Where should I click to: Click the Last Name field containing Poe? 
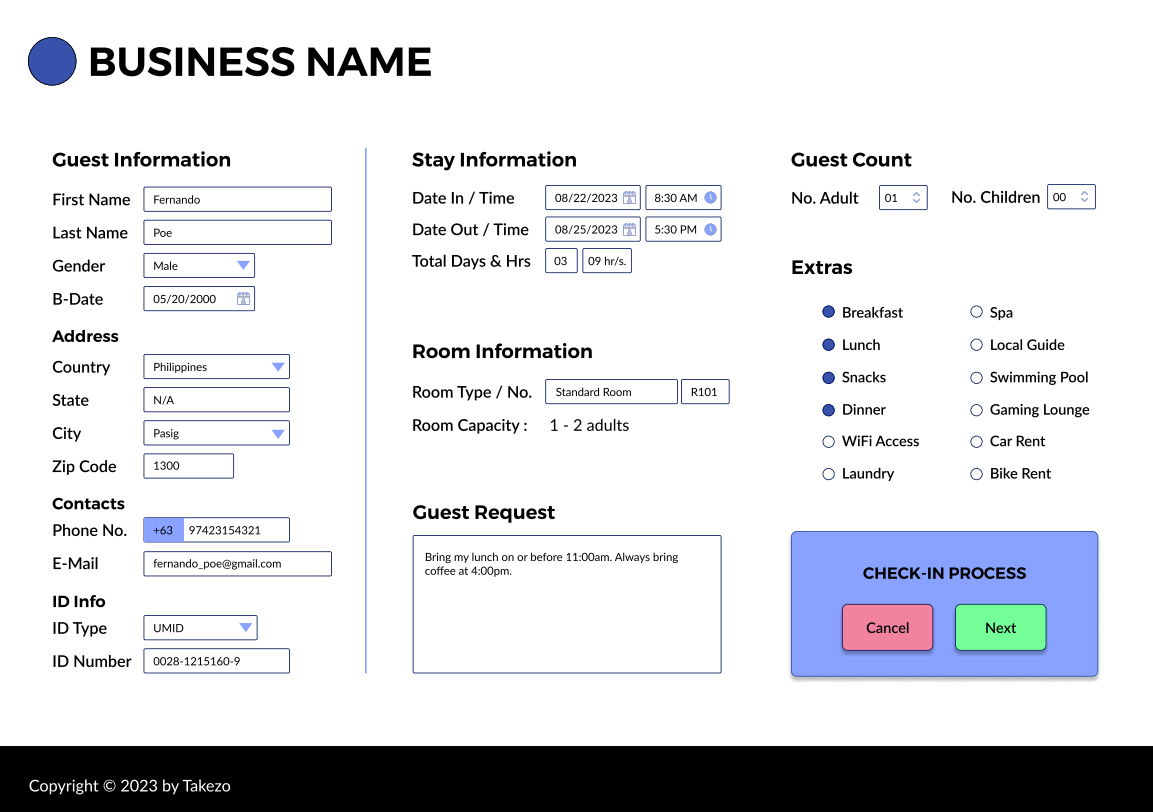coord(238,232)
